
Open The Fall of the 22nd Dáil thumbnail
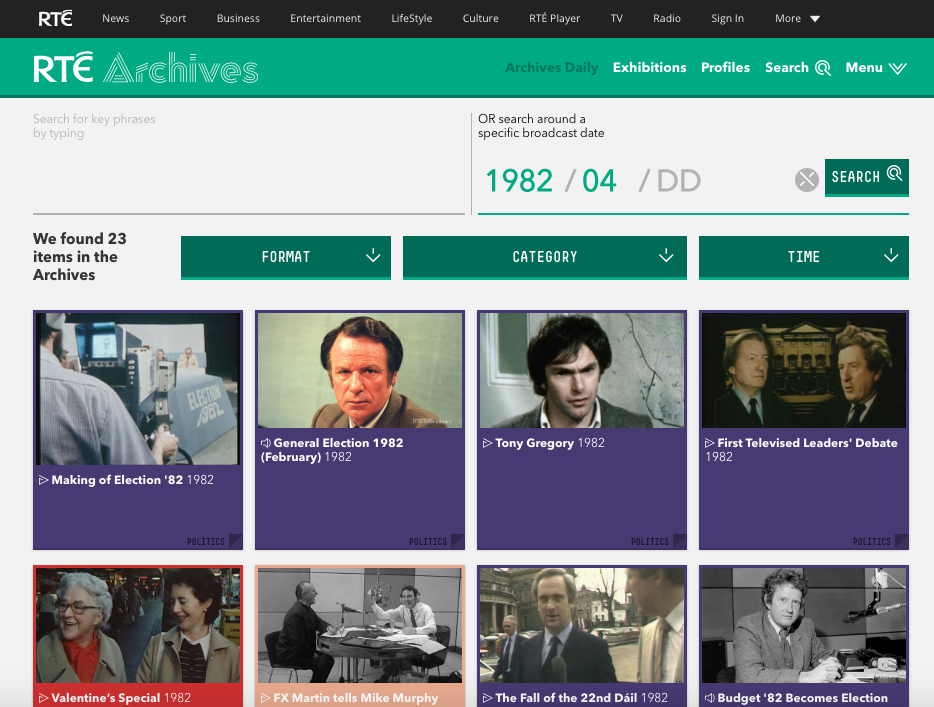coord(582,625)
